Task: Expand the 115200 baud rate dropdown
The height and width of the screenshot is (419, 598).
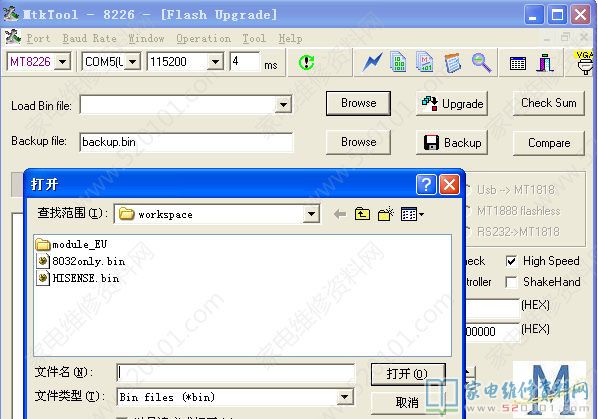Action: [215, 61]
